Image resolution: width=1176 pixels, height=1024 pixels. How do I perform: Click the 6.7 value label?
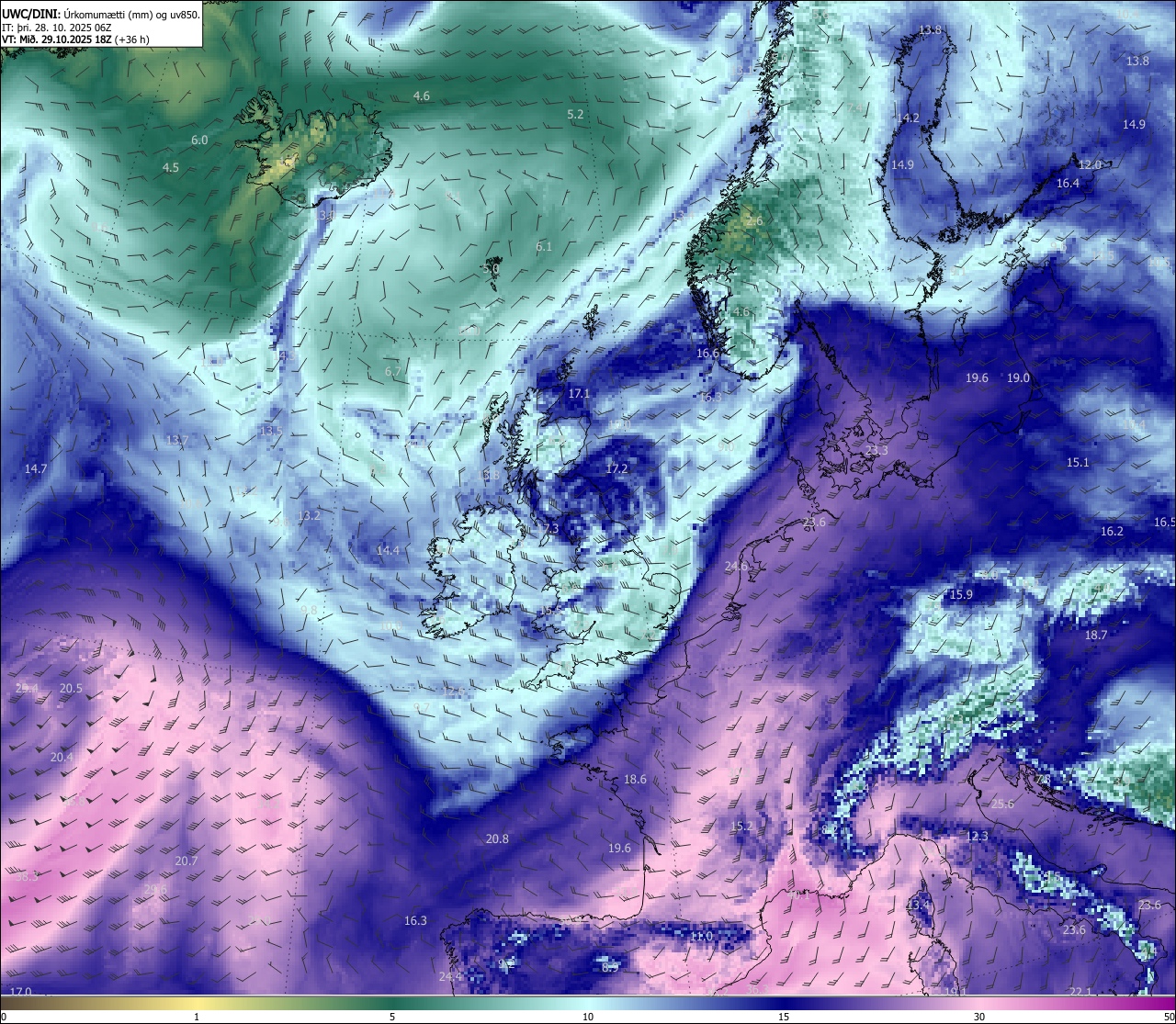393,372
